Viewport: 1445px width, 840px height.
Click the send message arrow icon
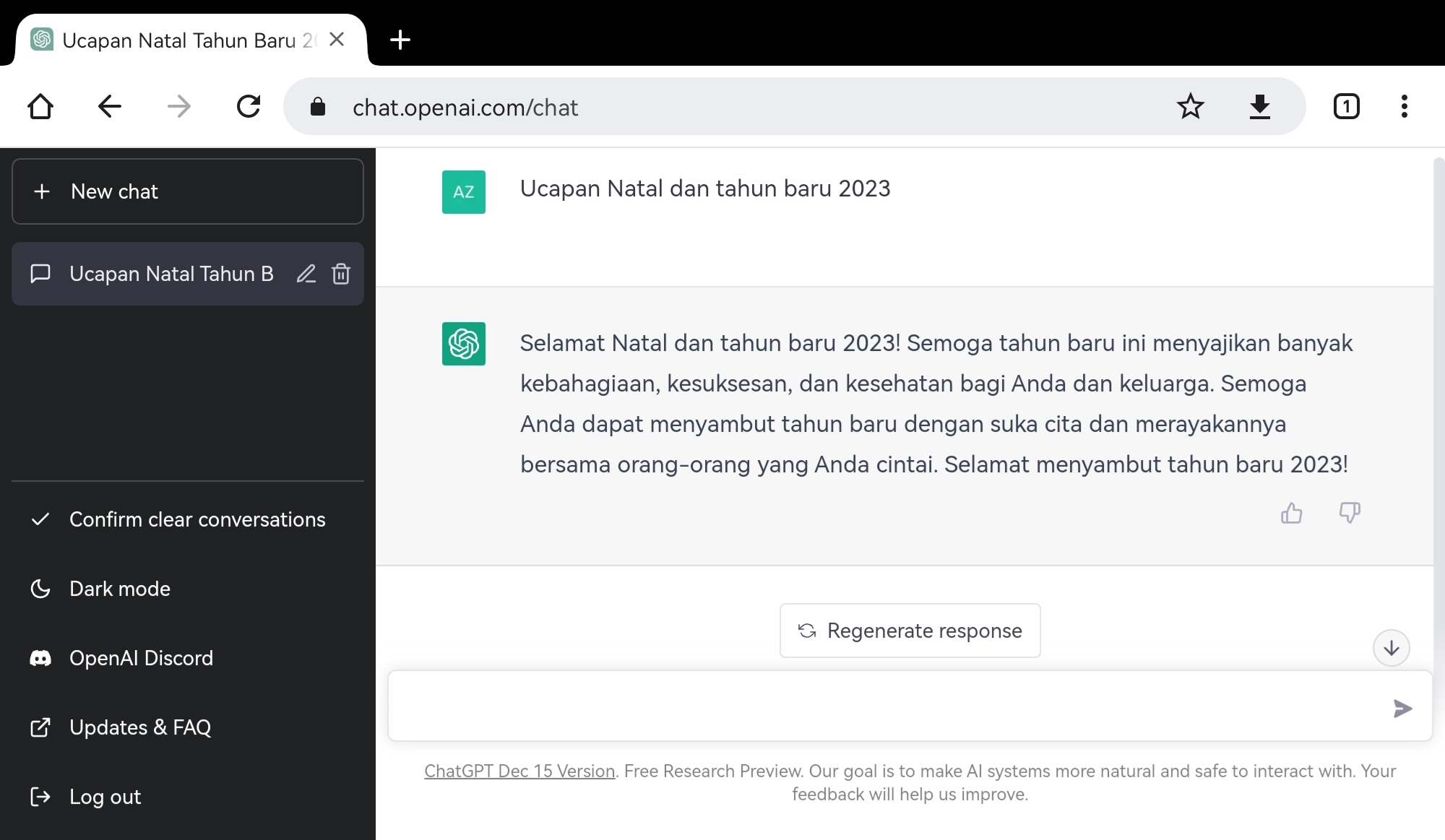click(x=1402, y=708)
